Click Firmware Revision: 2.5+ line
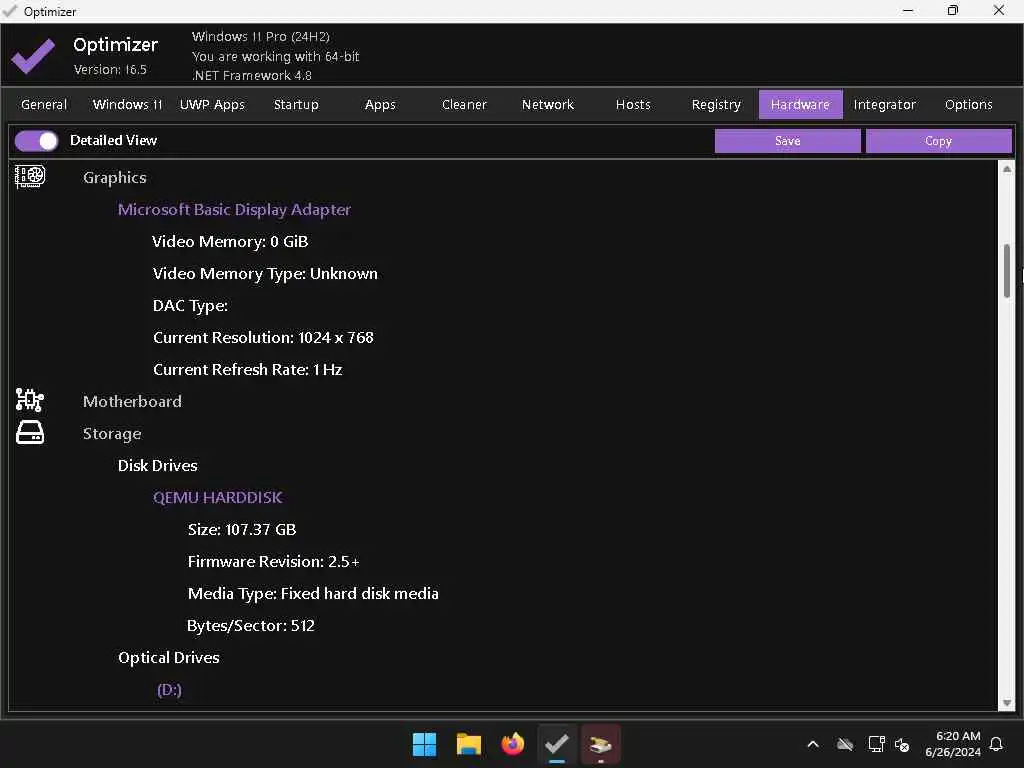Screen dimensions: 1024x768 [x=273, y=562]
